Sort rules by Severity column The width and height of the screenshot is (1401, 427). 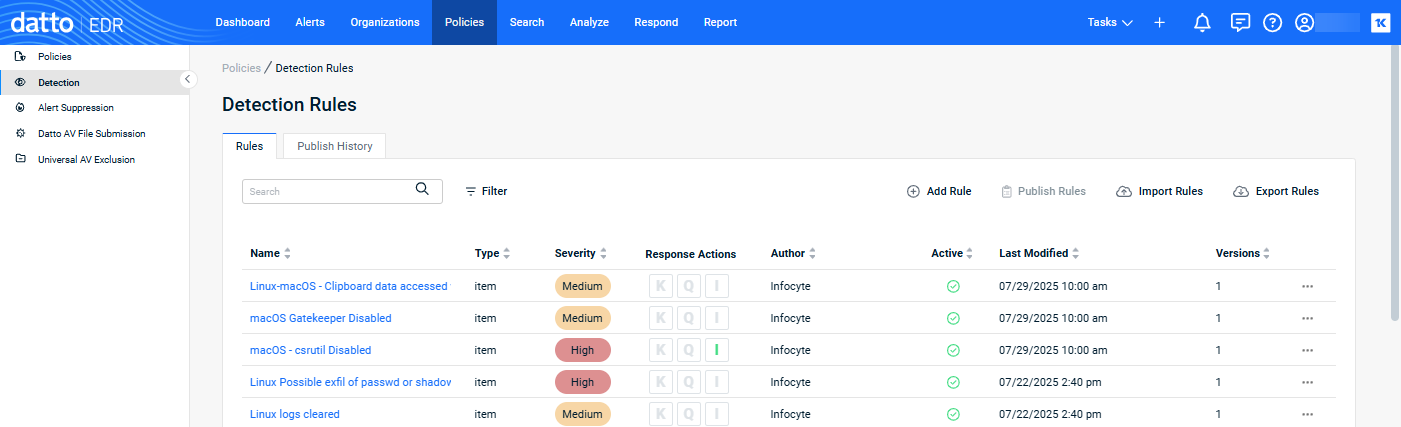point(580,253)
